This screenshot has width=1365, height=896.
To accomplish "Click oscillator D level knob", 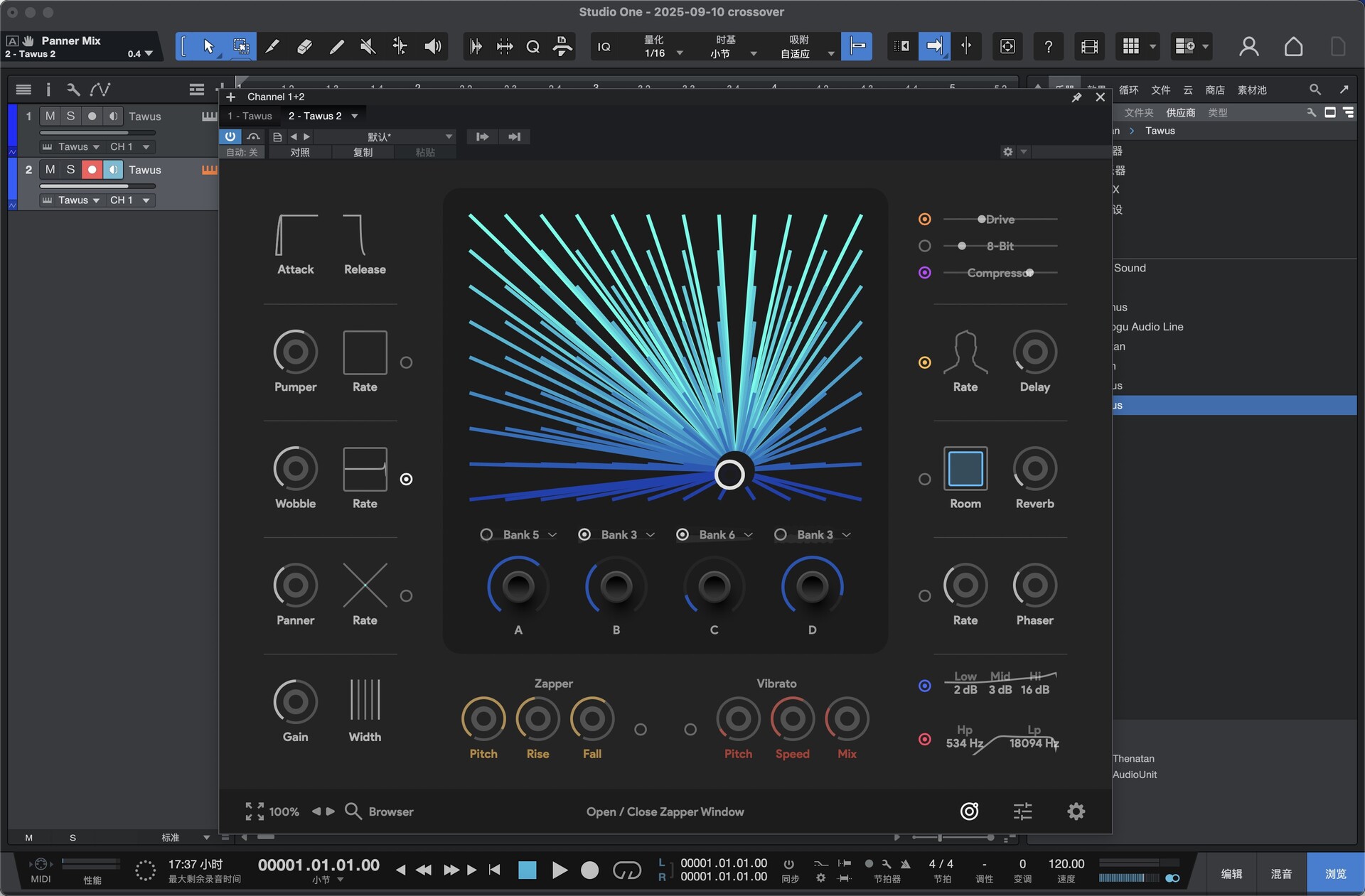I will [812, 586].
